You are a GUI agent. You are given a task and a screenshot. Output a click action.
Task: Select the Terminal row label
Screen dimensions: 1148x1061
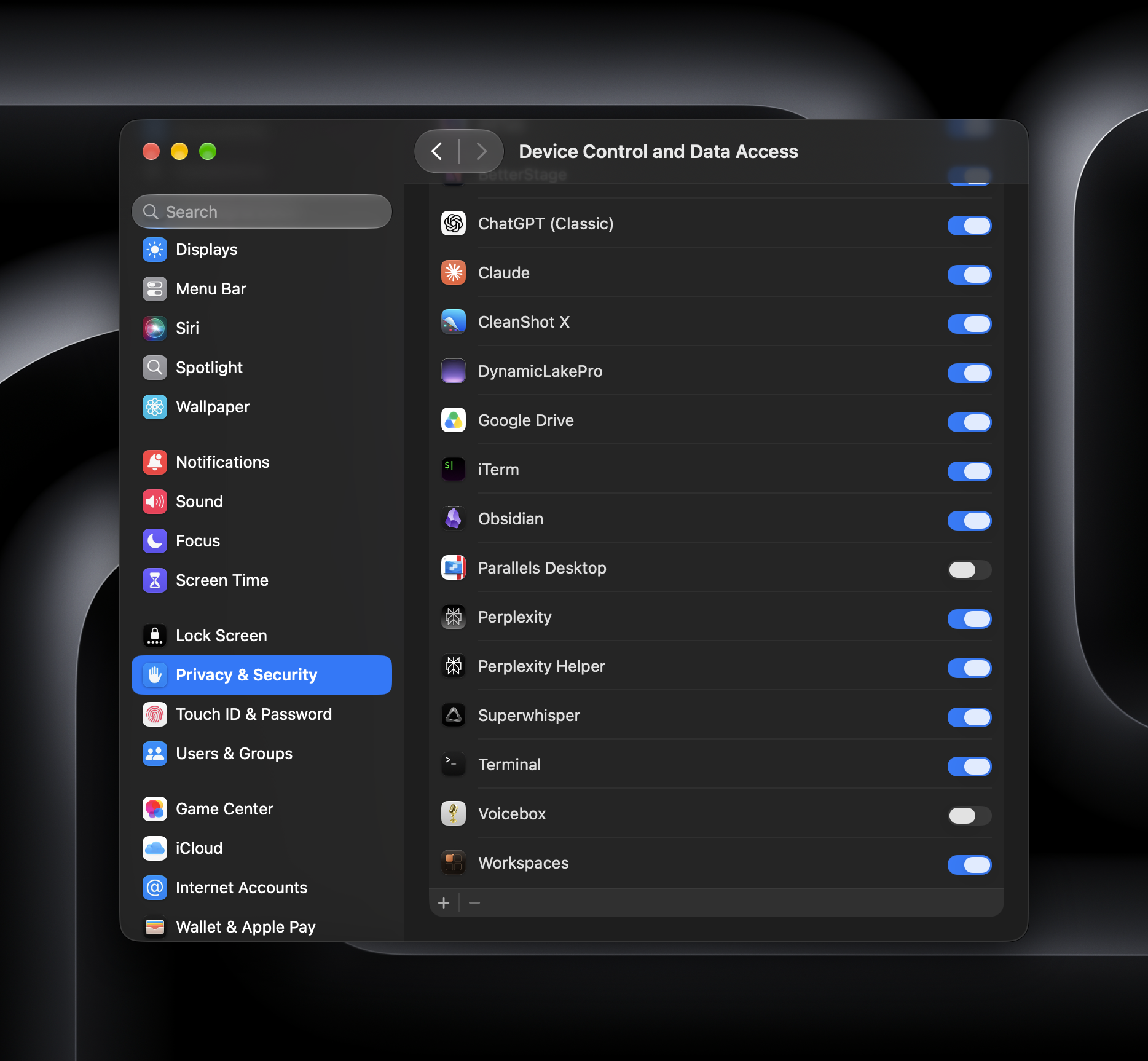click(509, 765)
